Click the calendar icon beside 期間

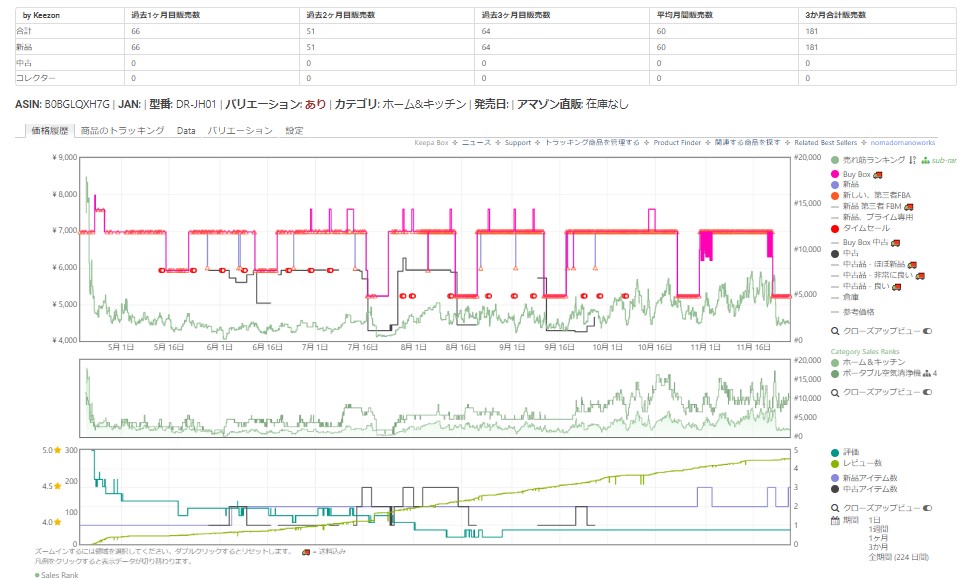tap(836, 520)
